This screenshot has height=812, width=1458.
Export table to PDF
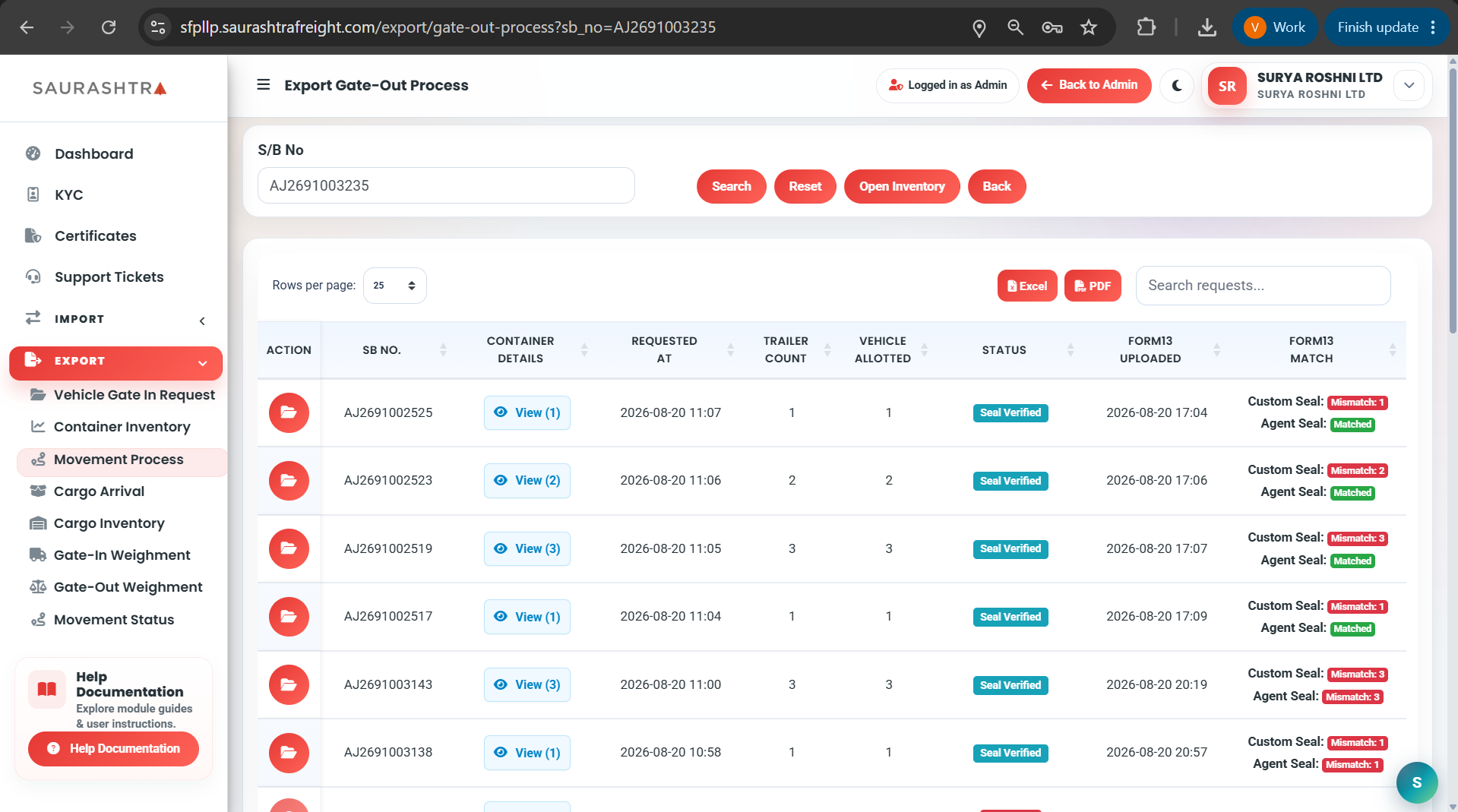[x=1093, y=286]
